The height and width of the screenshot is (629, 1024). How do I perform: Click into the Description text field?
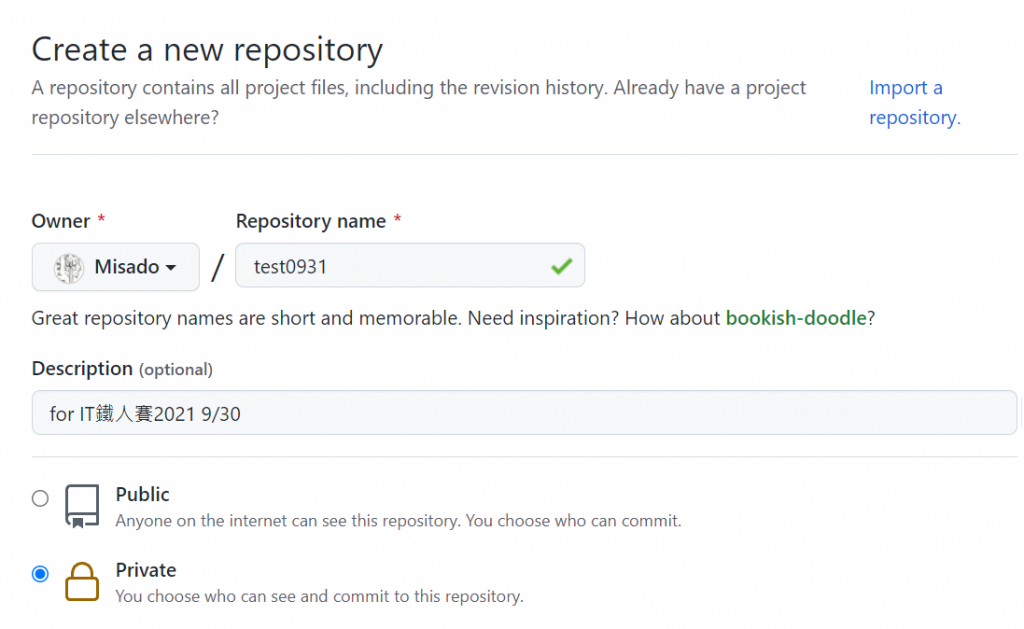[524, 413]
